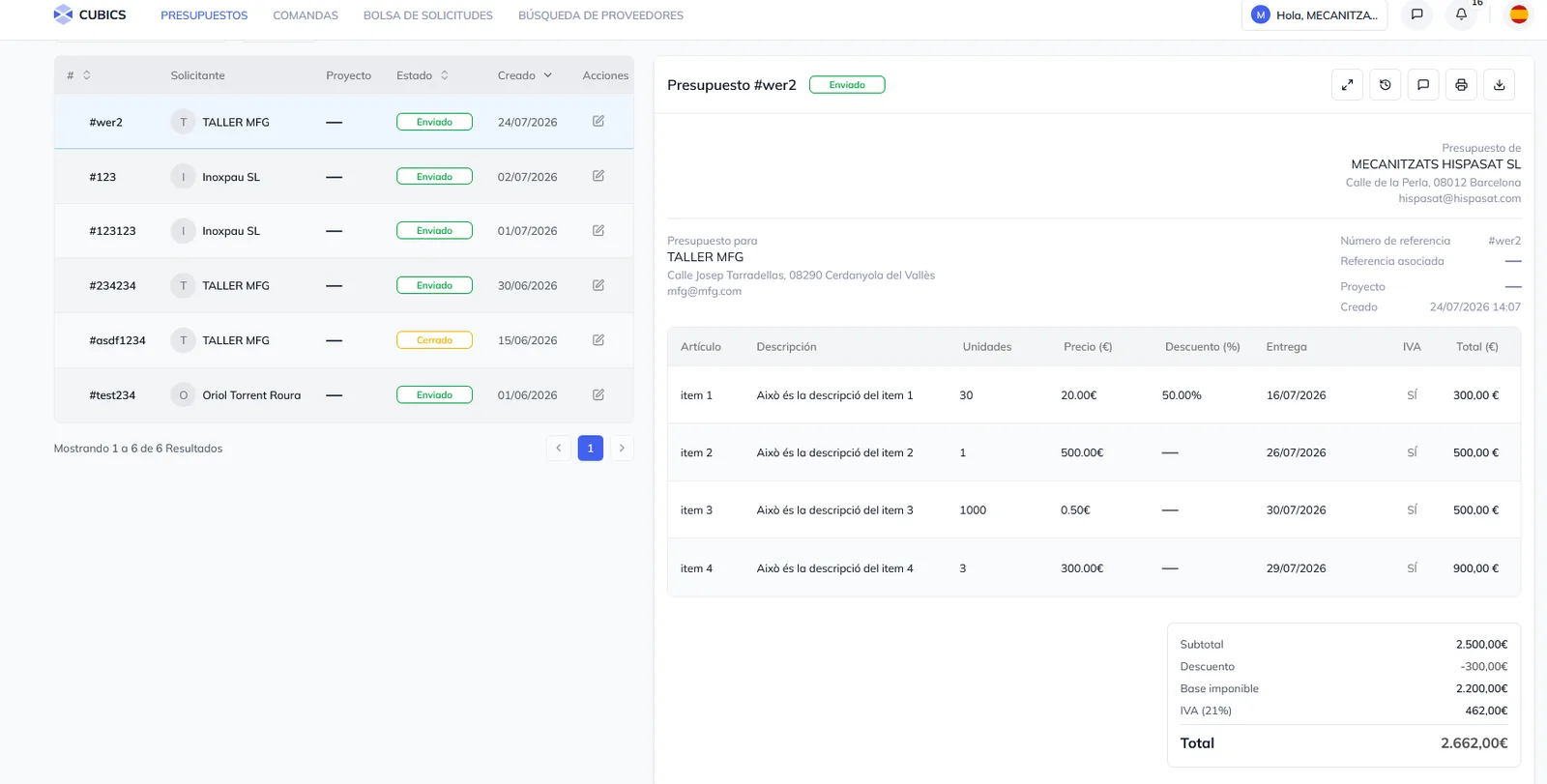Screen dimensions: 1547x784
Task: Toggle Creado column sort order chevron
Action: tap(547, 75)
